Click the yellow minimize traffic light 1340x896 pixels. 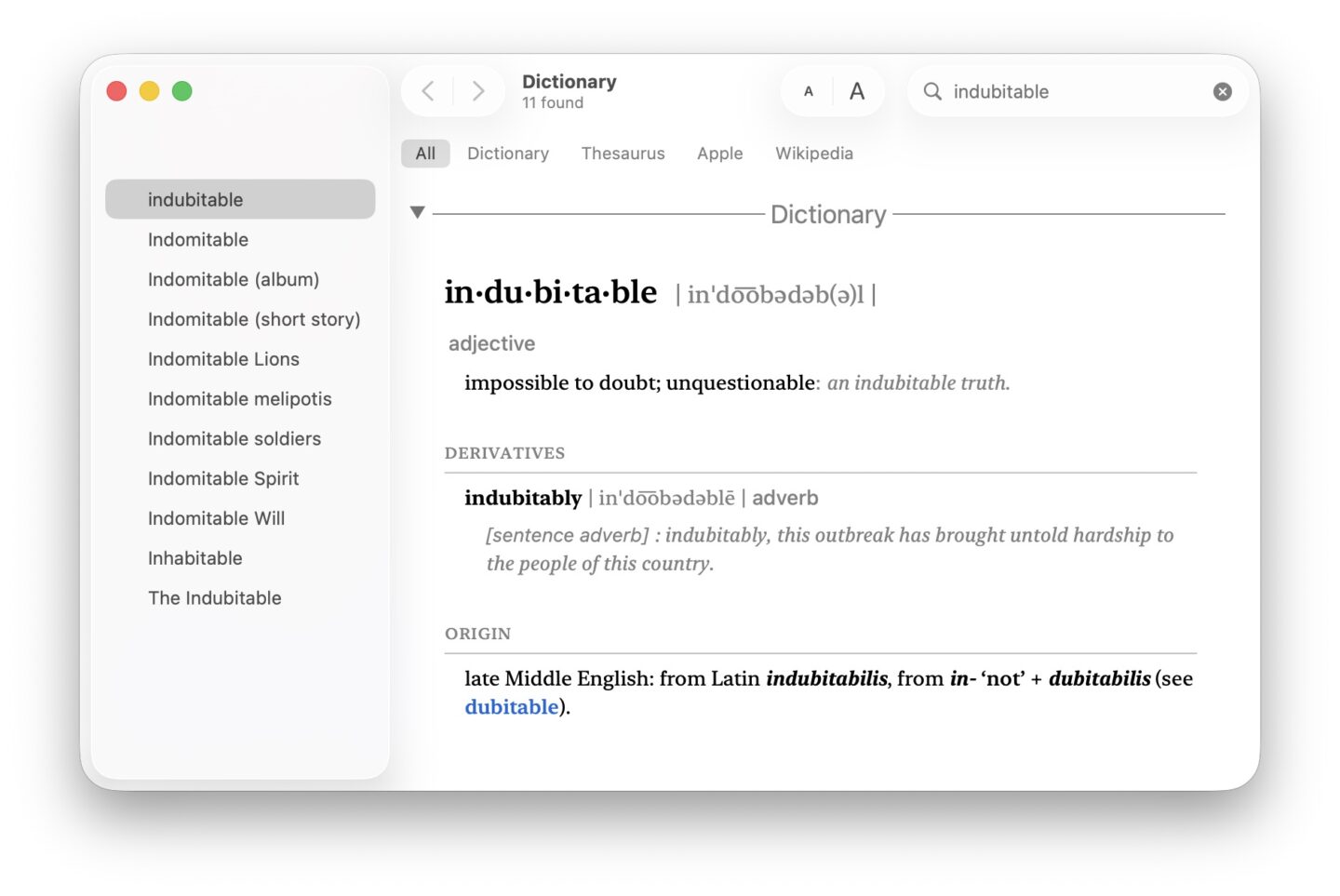pos(149,91)
